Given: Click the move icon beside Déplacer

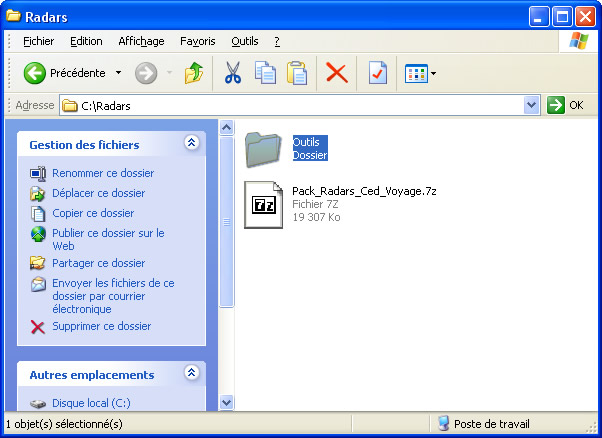Looking at the screenshot, I should (x=38, y=193).
